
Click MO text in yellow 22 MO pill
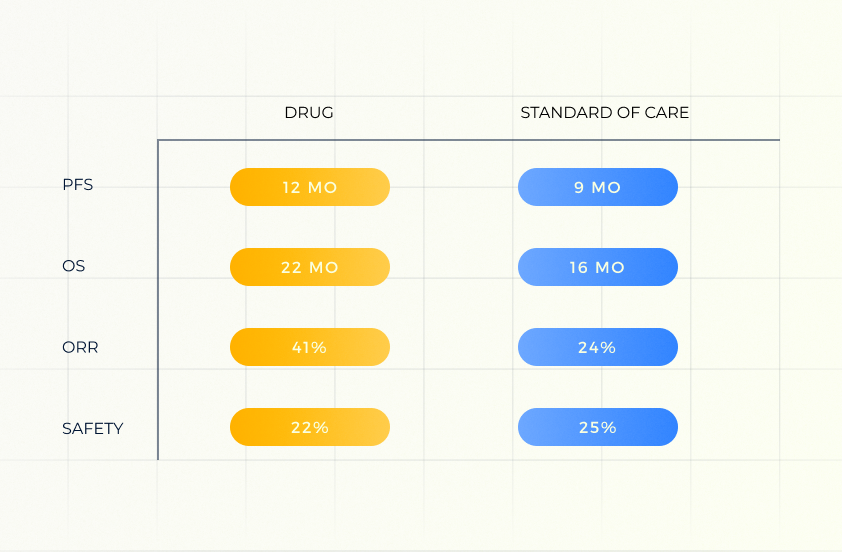(x=323, y=267)
